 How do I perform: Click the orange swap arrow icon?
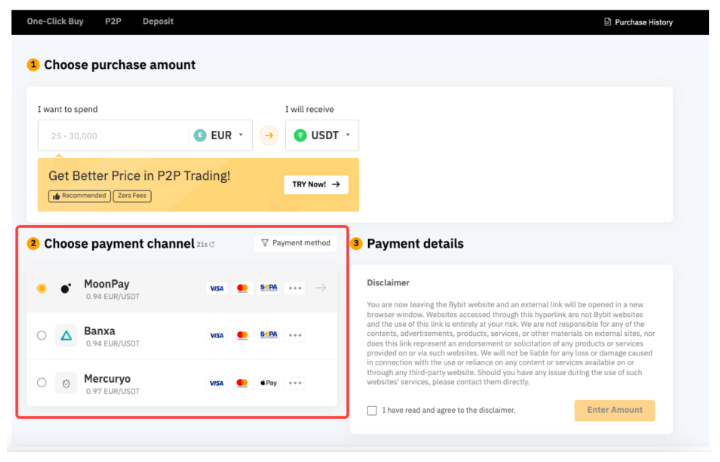[269, 135]
